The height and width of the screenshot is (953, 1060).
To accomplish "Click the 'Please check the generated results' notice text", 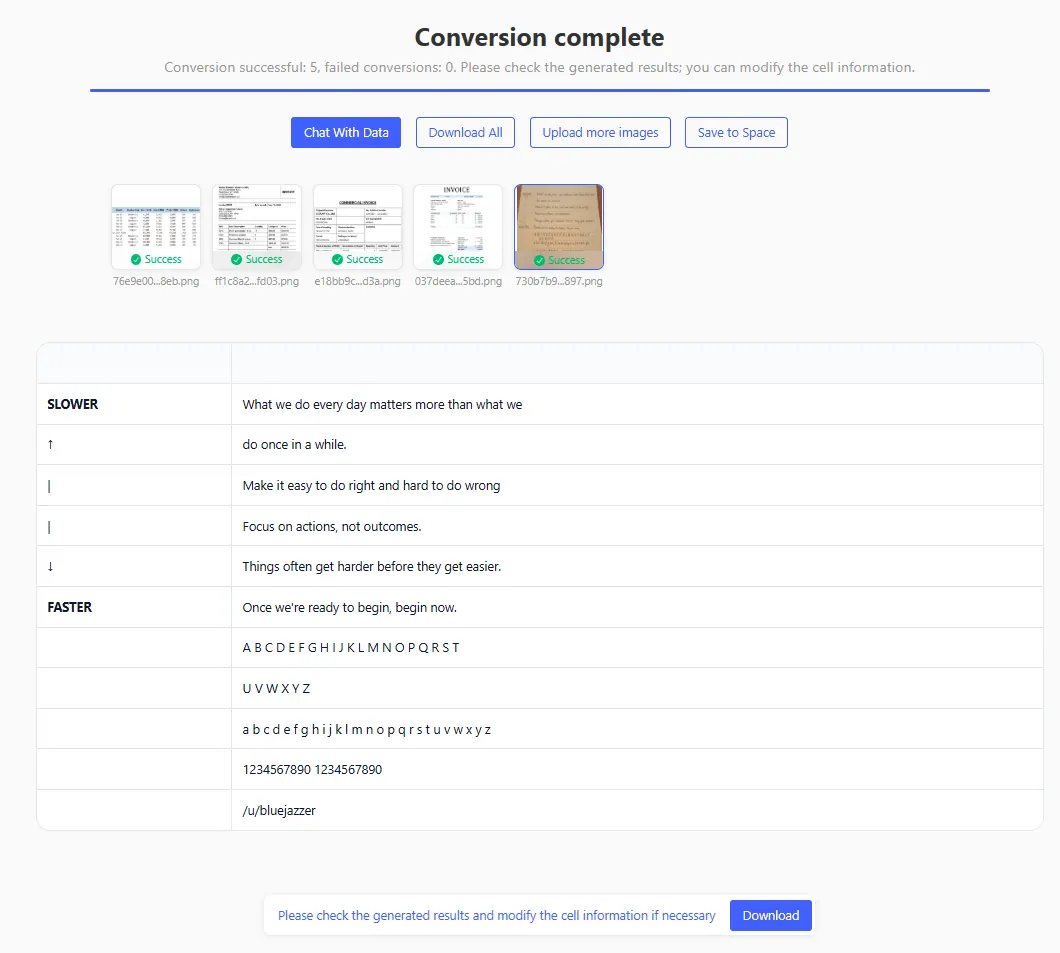I will tap(496, 915).
